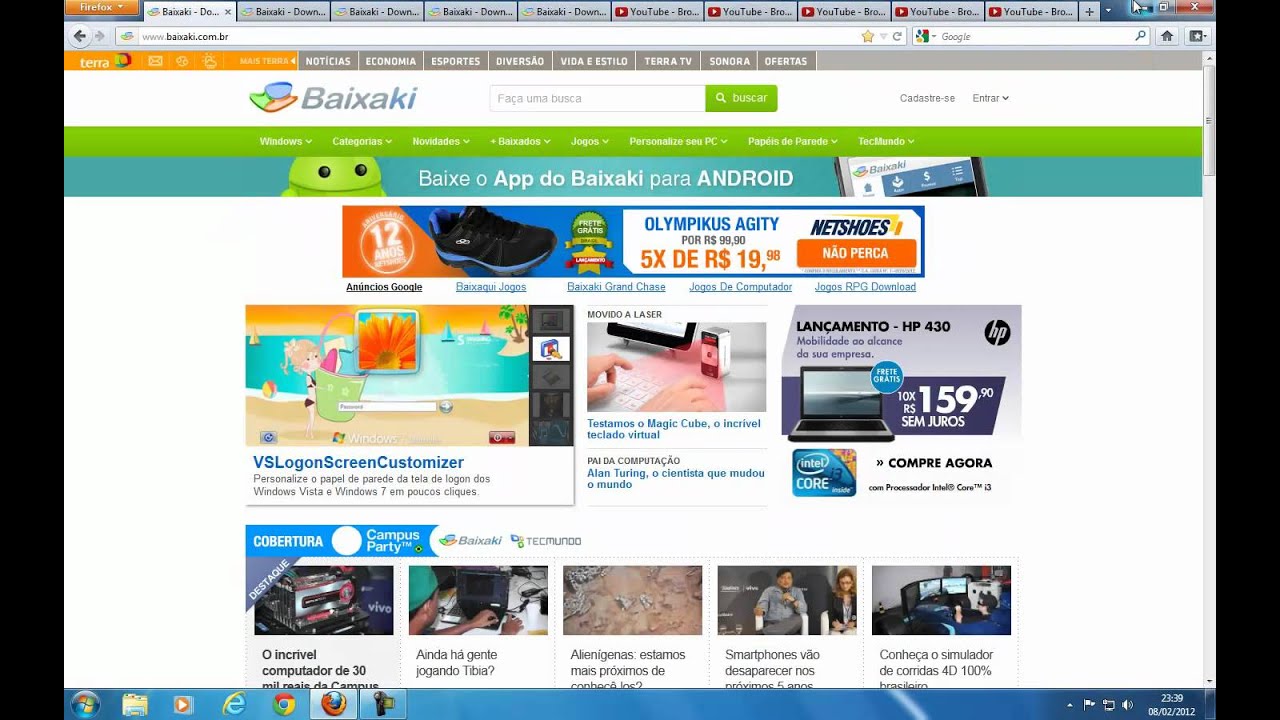Open the Terra mail envelope icon
1280x720 pixels.
[x=155, y=61]
